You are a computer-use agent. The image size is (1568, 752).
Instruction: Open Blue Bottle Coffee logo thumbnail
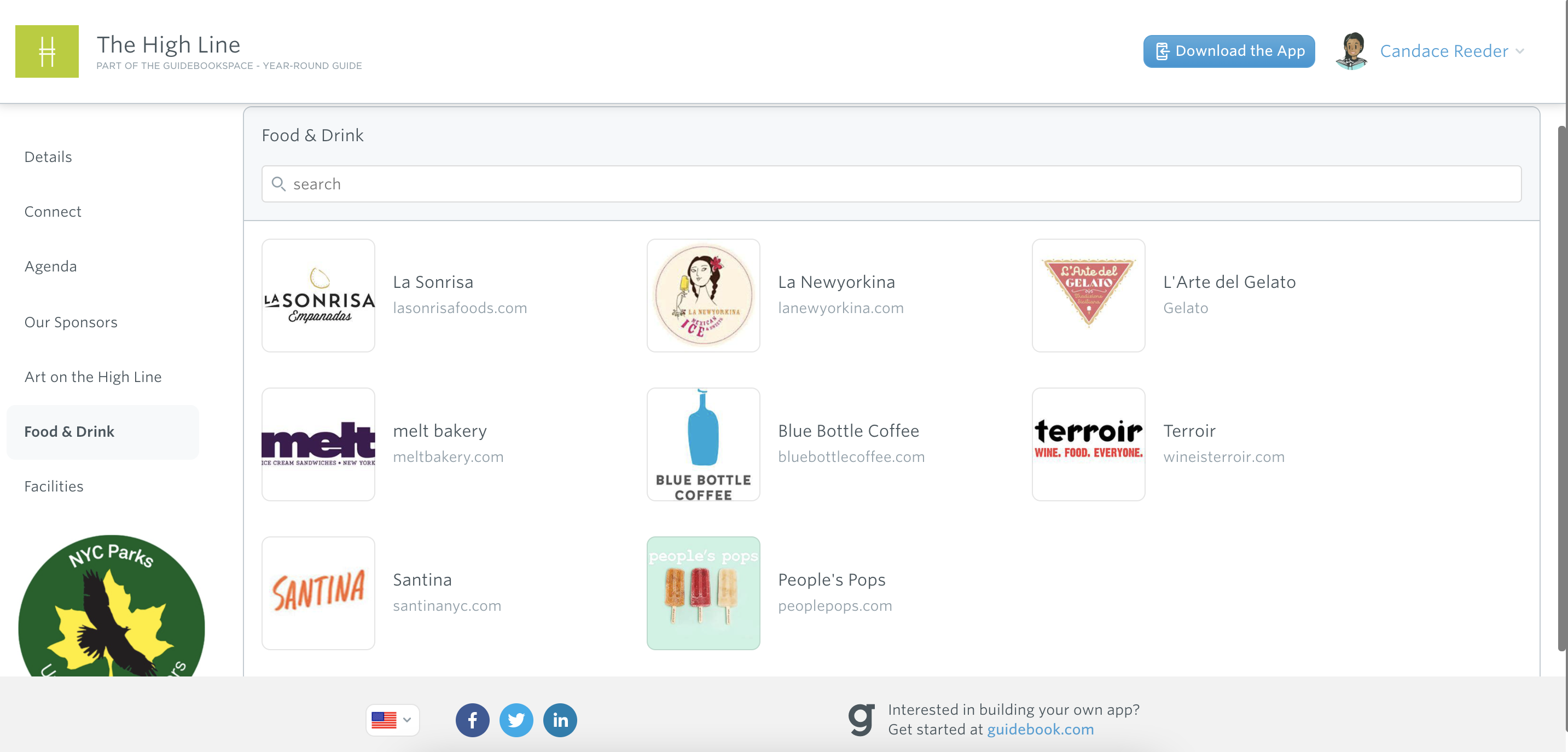click(x=703, y=444)
